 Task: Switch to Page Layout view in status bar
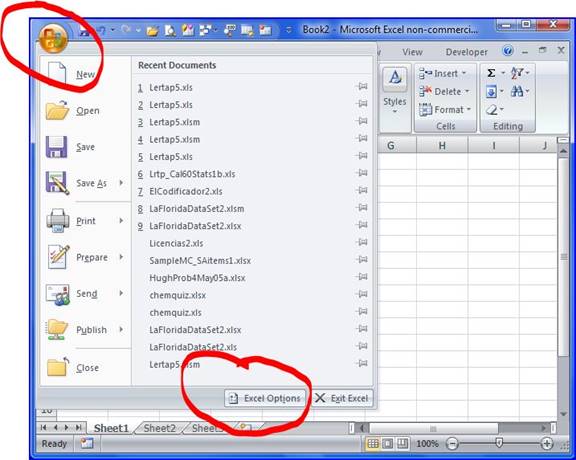(x=388, y=444)
